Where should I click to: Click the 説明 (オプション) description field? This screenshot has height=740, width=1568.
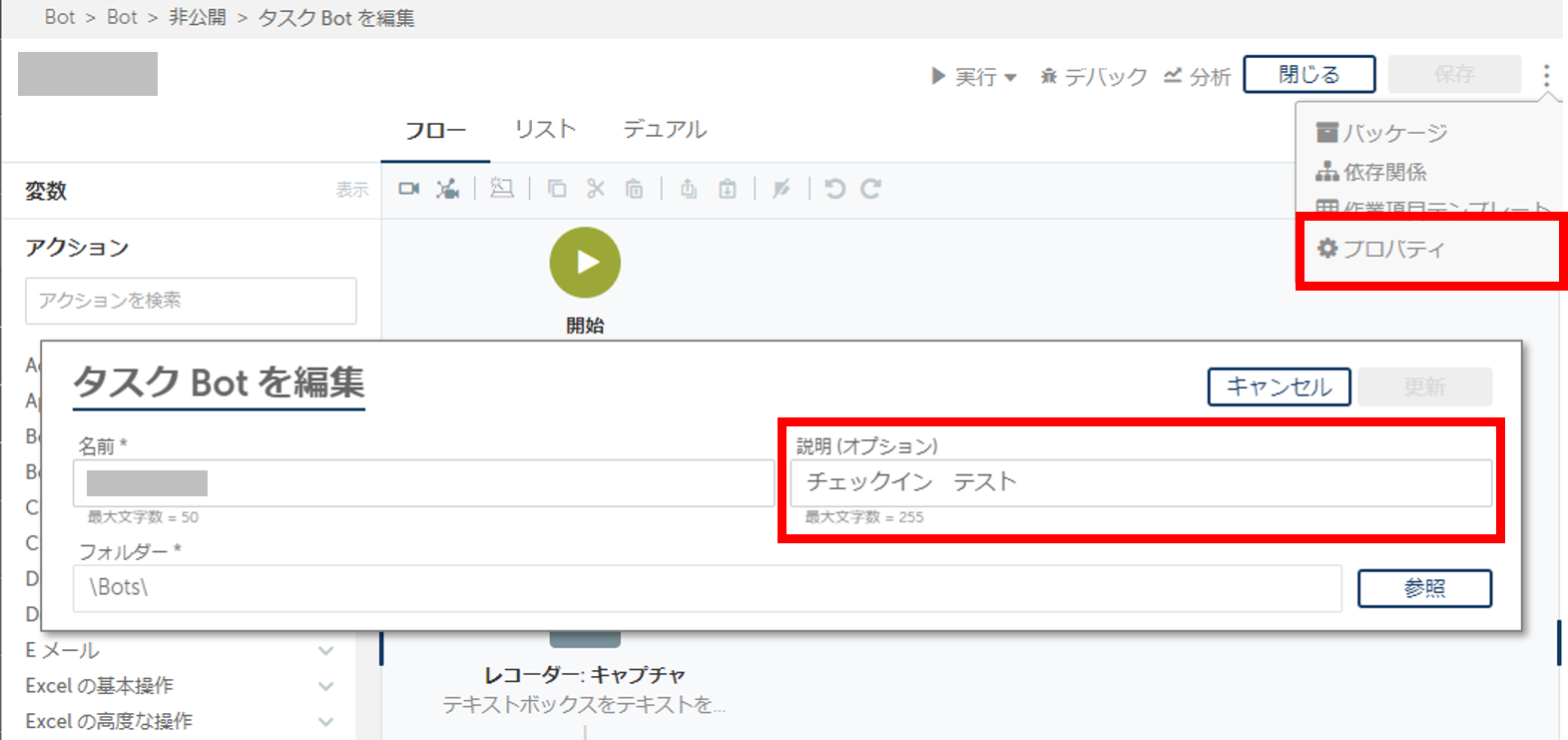click(1140, 482)
